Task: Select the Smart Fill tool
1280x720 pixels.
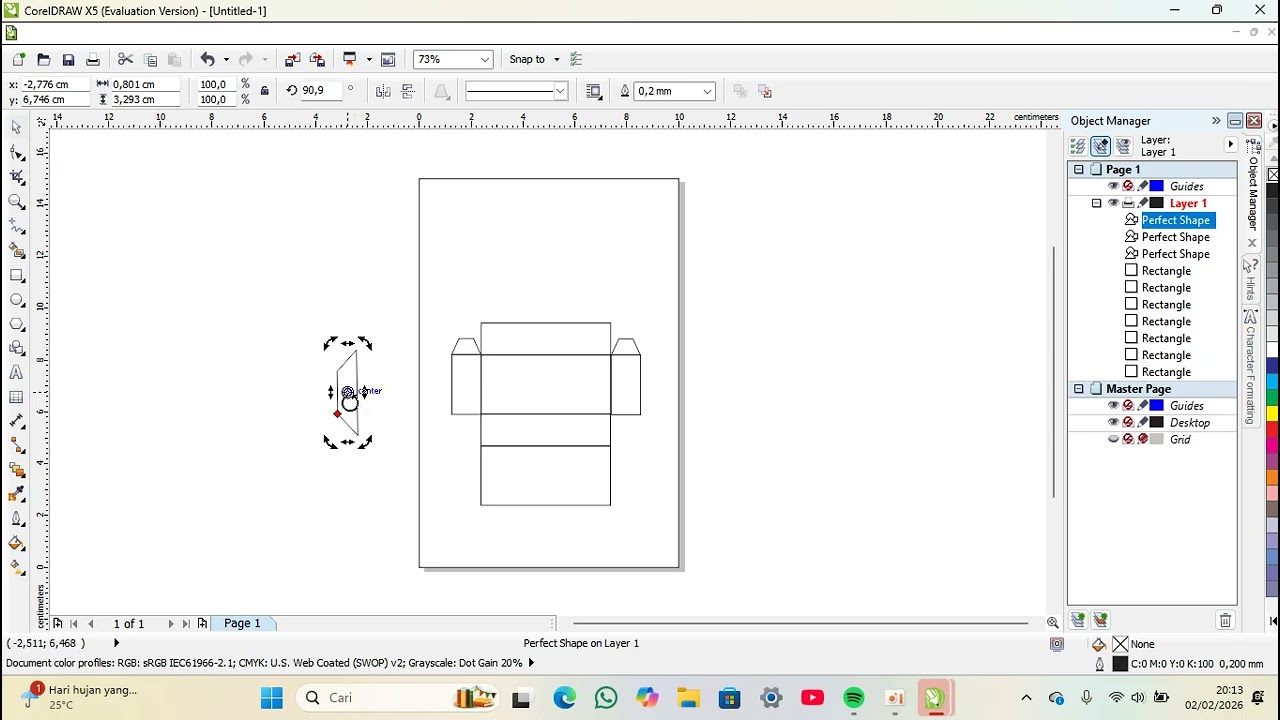Action: [16, 251]
